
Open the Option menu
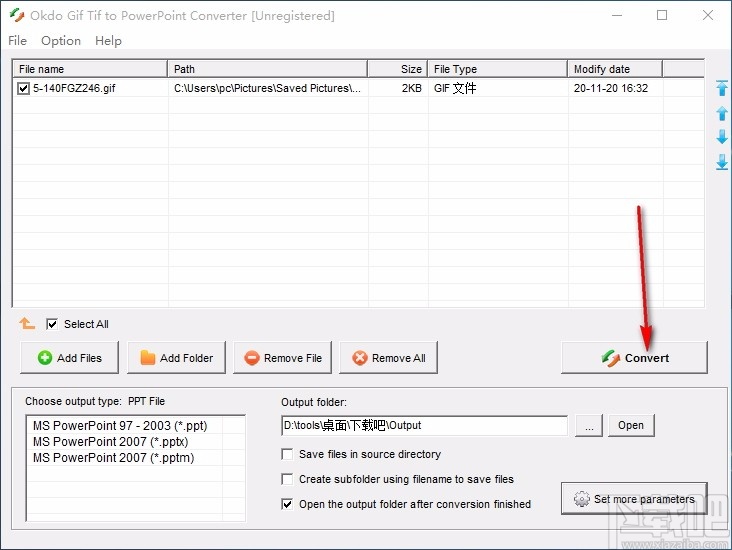[61, 41]
